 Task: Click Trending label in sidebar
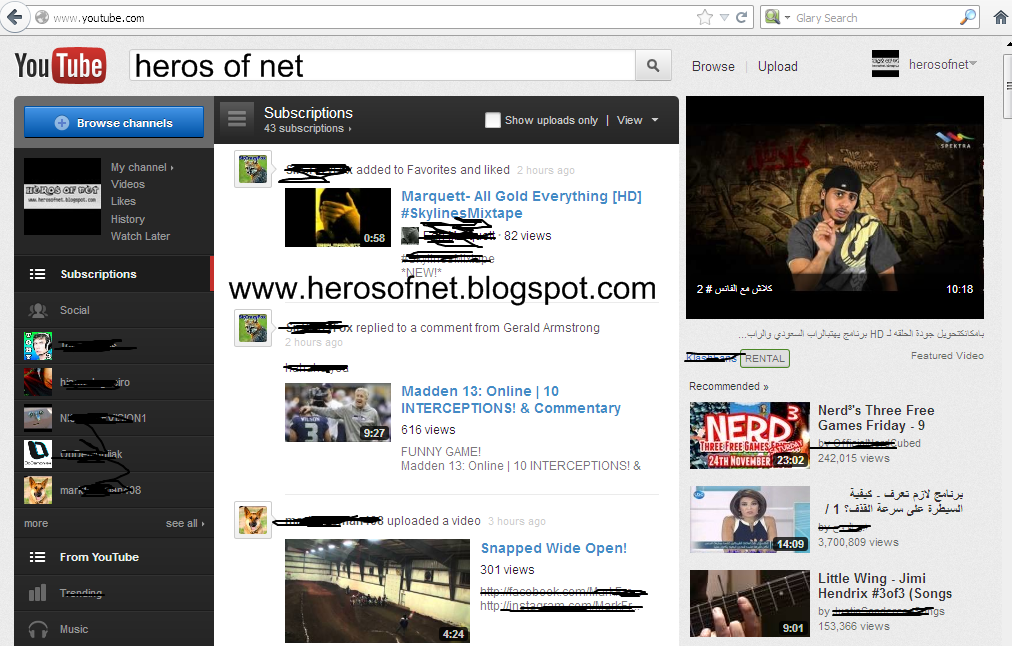[81, 593]
